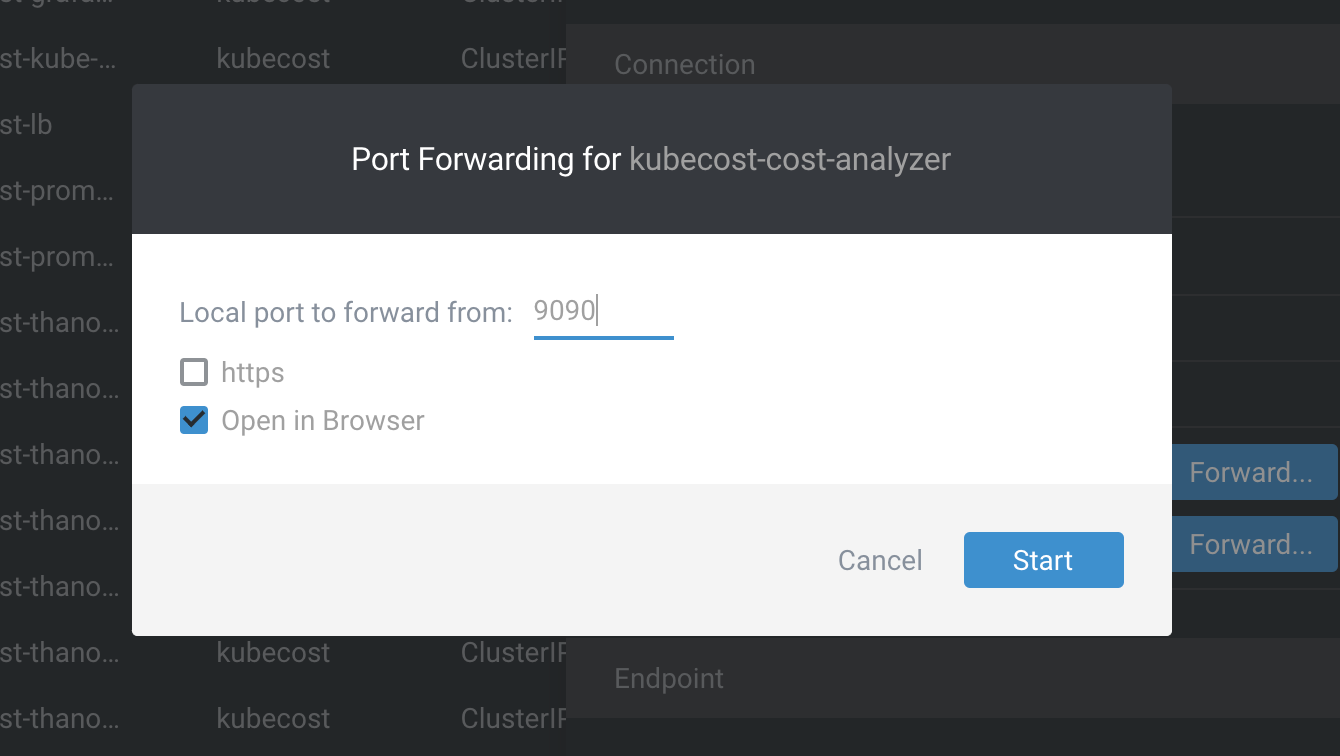Uncheck the Open in Browser checkbox

194,420
